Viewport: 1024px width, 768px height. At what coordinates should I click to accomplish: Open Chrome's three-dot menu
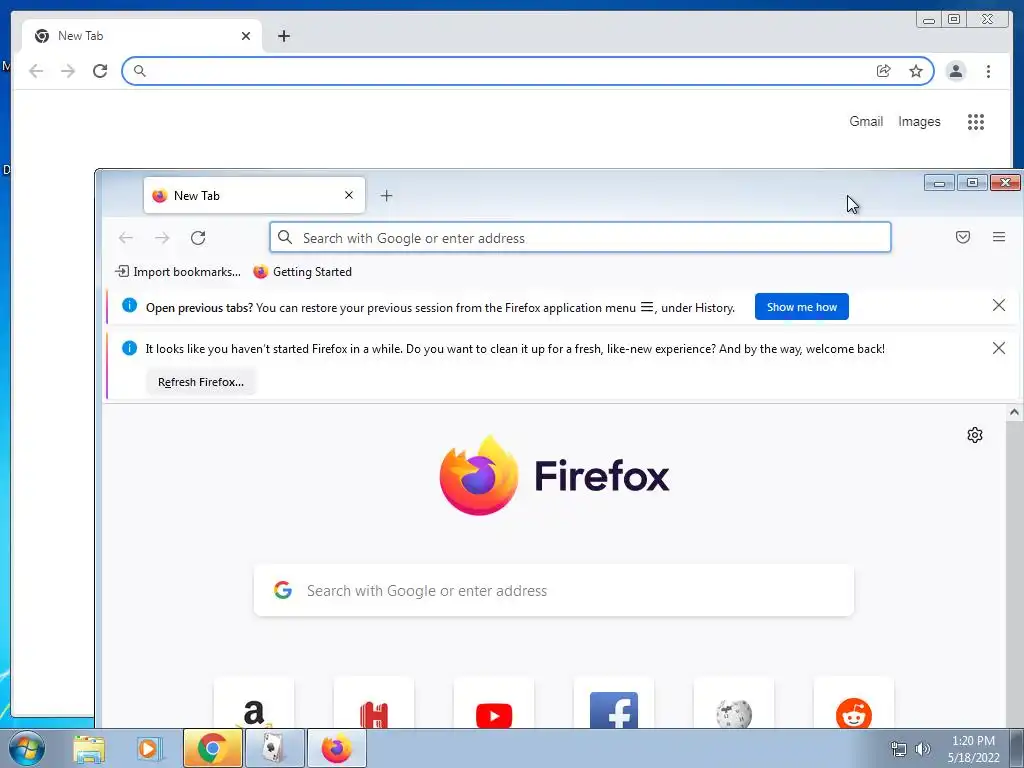click(x=988, y=71)
